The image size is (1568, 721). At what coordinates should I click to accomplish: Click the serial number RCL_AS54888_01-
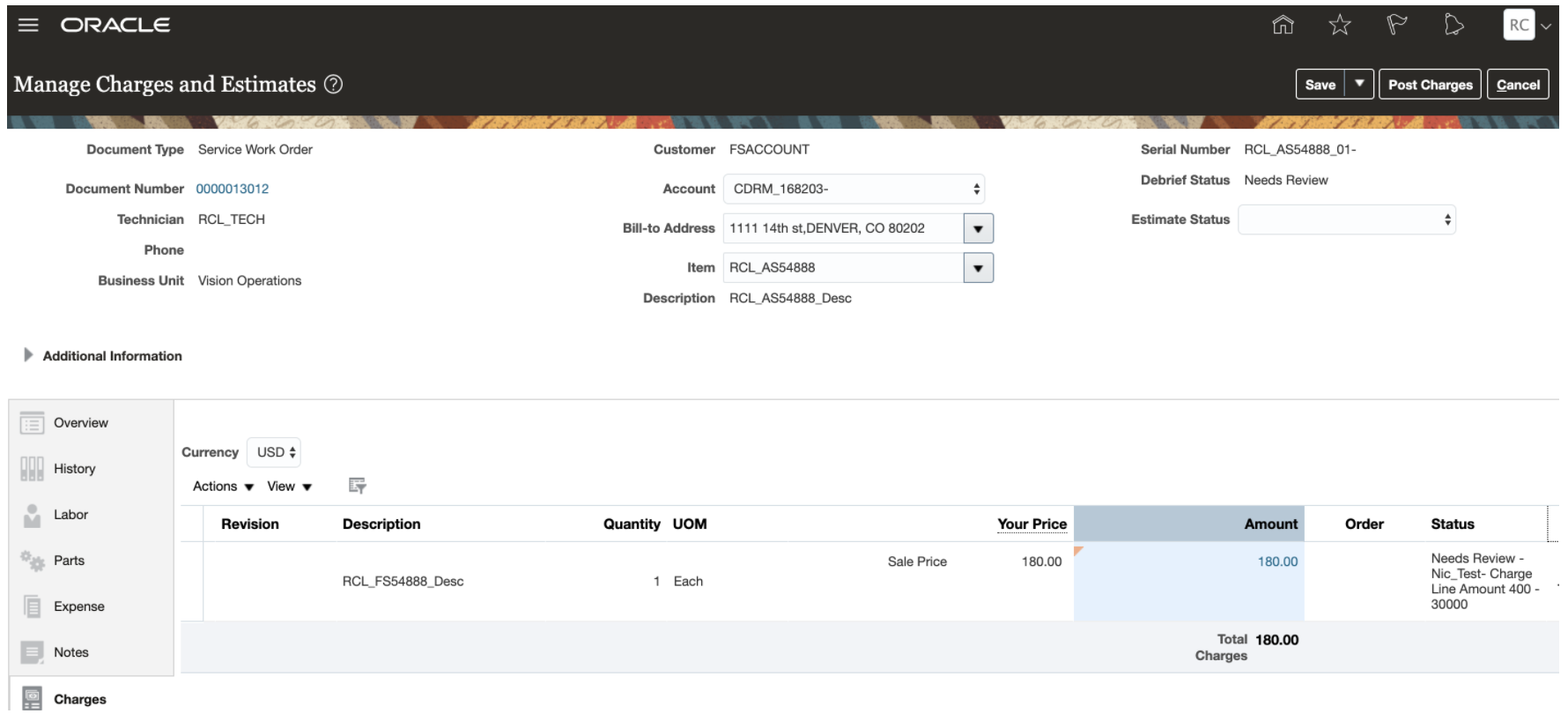point(1300,149)
